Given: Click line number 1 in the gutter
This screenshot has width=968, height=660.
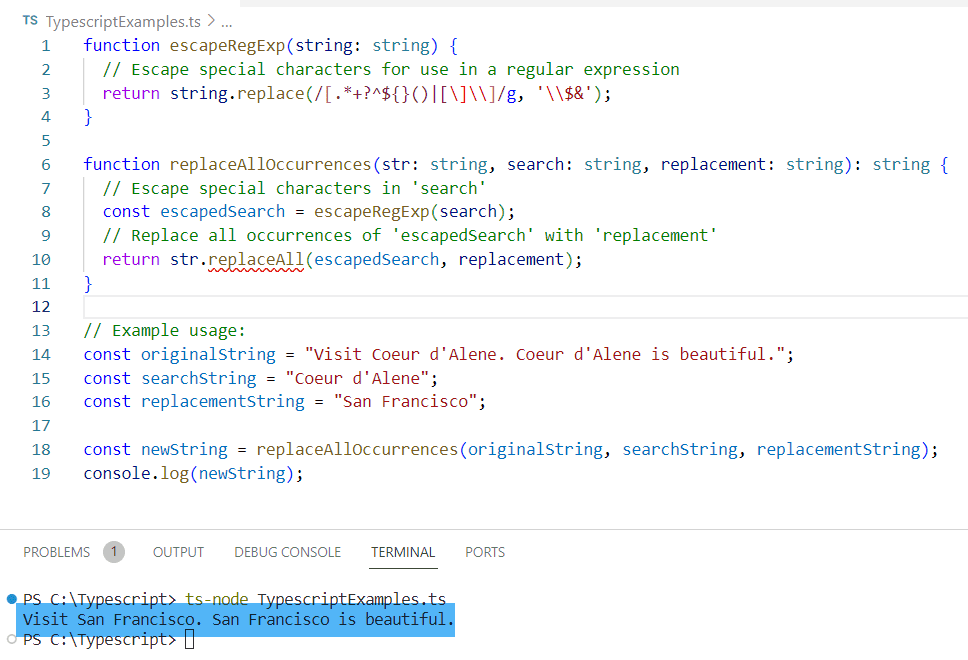Looking at the screenshot, I should pos(46,46).
